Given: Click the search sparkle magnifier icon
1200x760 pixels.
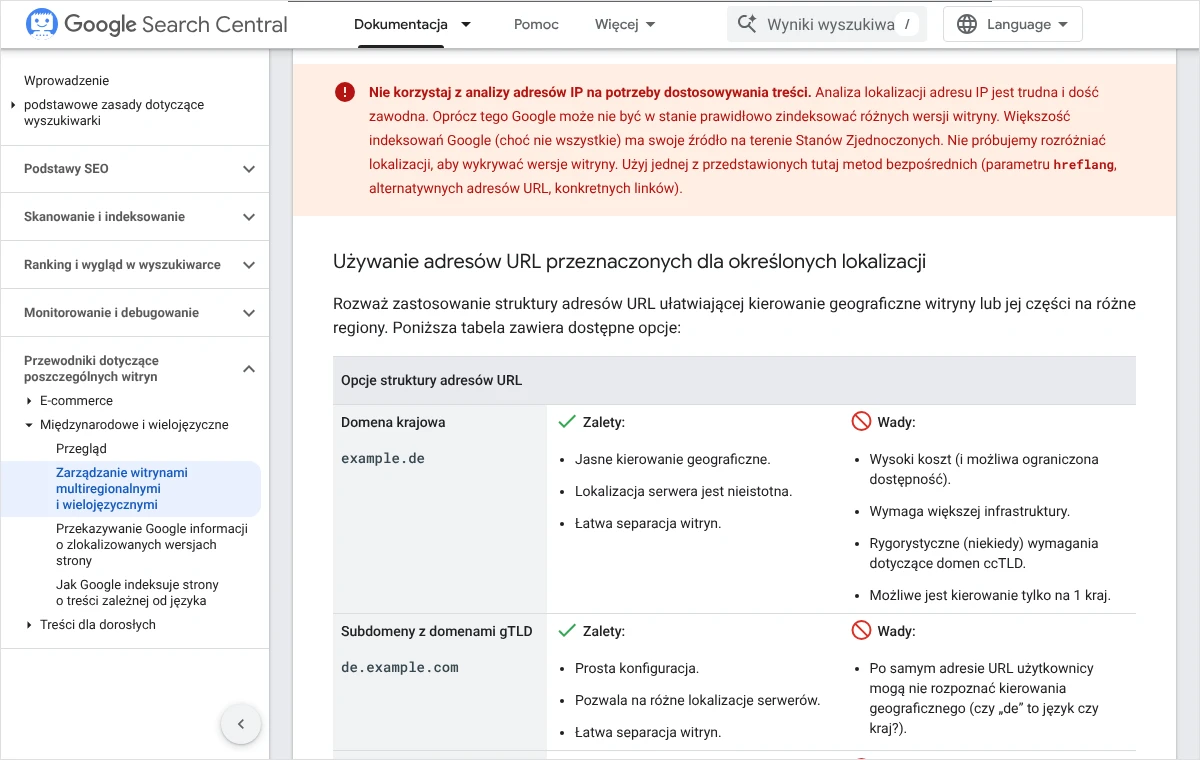Looking at the screenshot, I should tap(746, 24).
